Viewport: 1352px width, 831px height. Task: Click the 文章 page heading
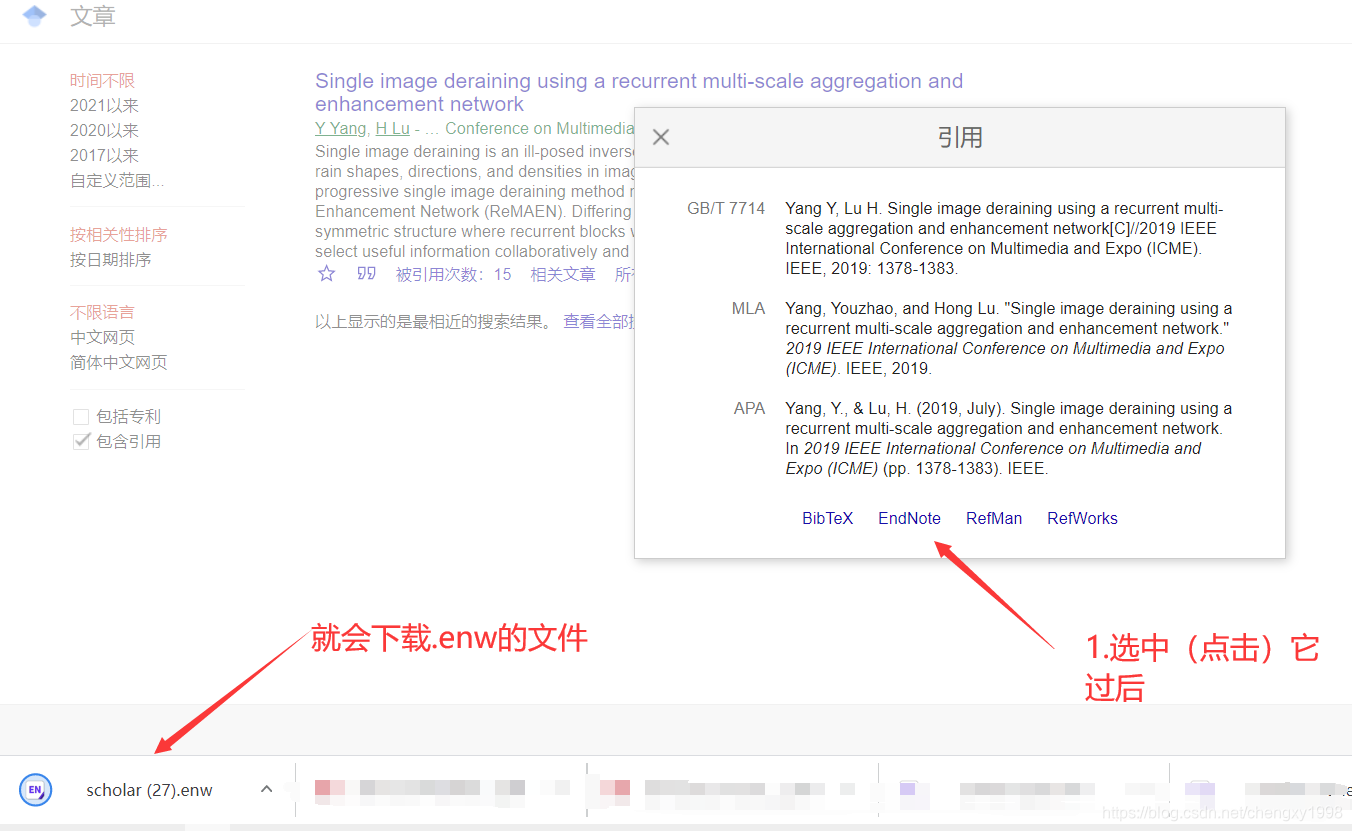coord(93,16)
